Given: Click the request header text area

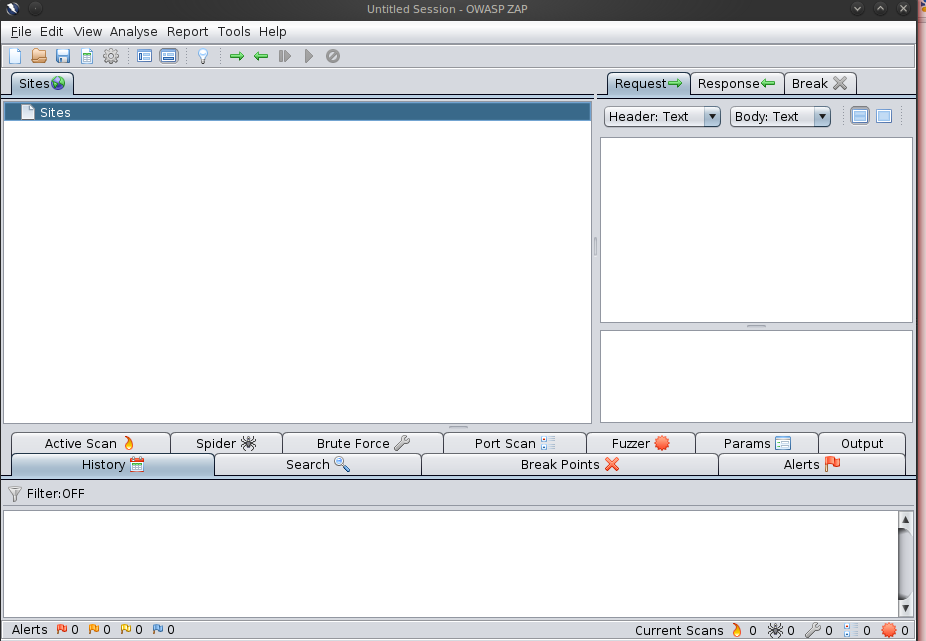Looking at the screenshot, I should 756,230.
